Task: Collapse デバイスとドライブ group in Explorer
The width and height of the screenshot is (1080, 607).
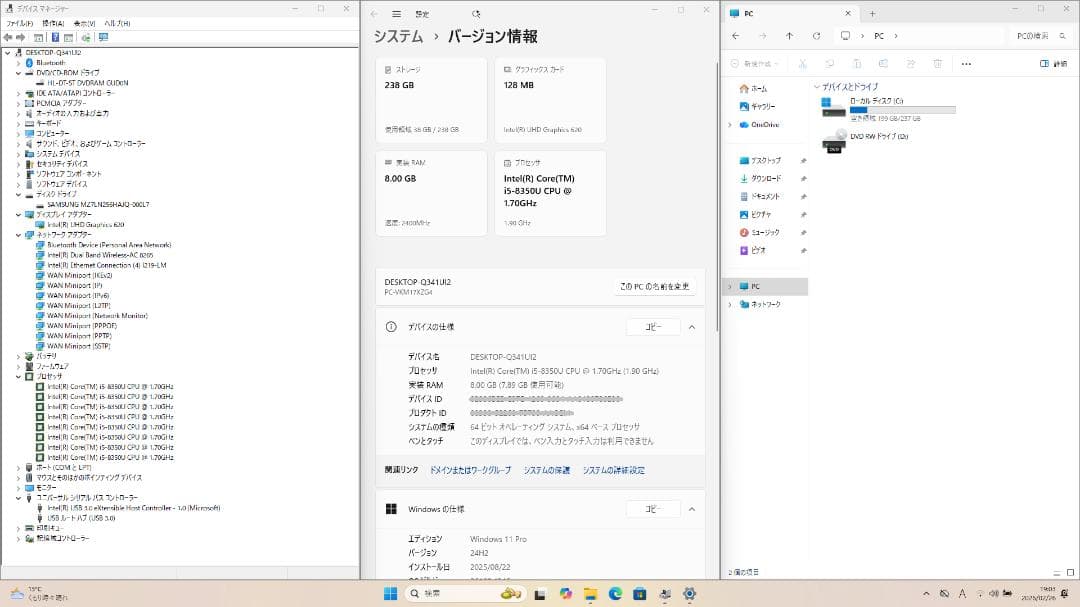Action: tap(817, 87)
